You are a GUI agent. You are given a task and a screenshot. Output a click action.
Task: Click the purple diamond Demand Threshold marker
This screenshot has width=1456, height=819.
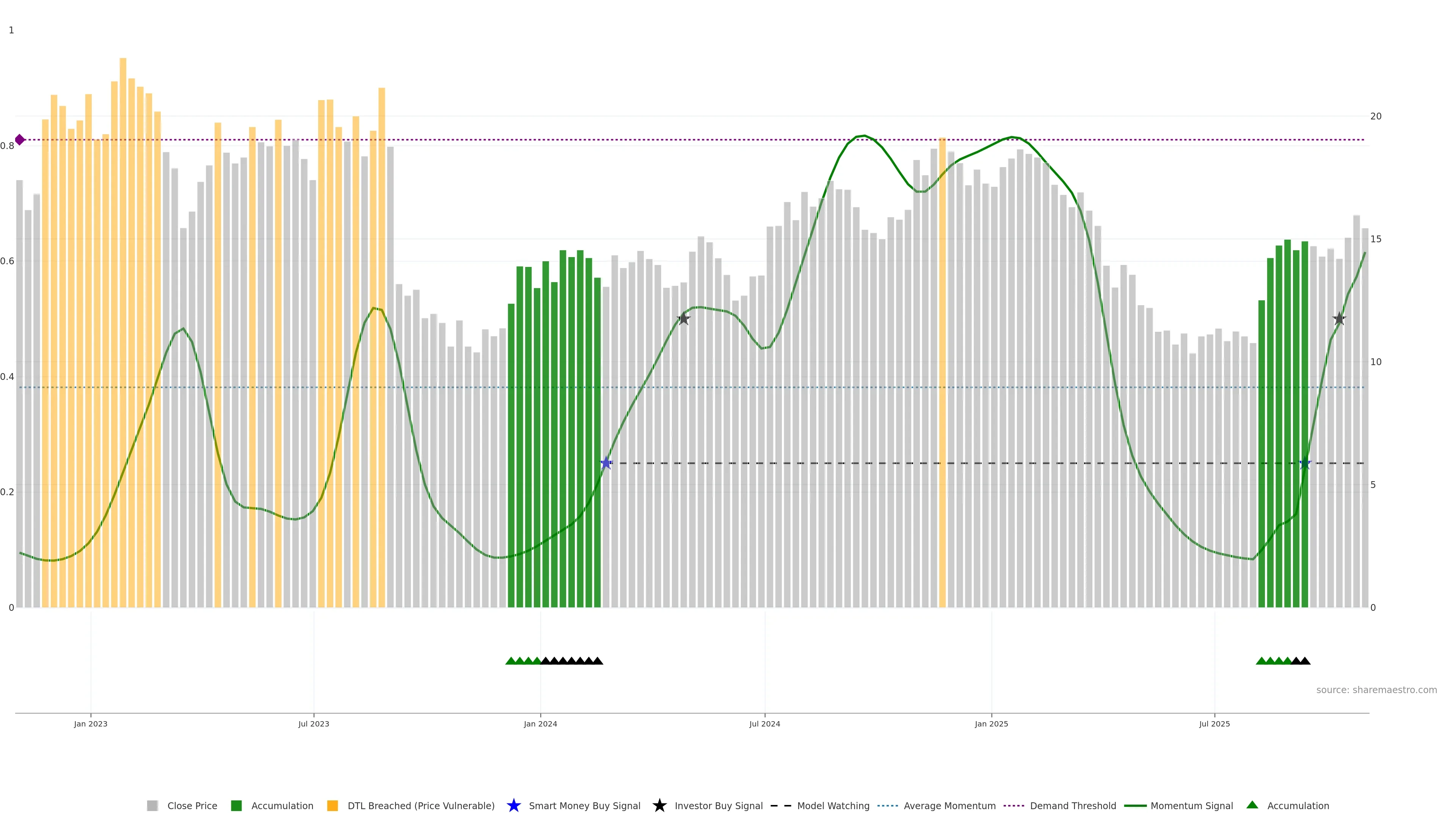(20, 140)
